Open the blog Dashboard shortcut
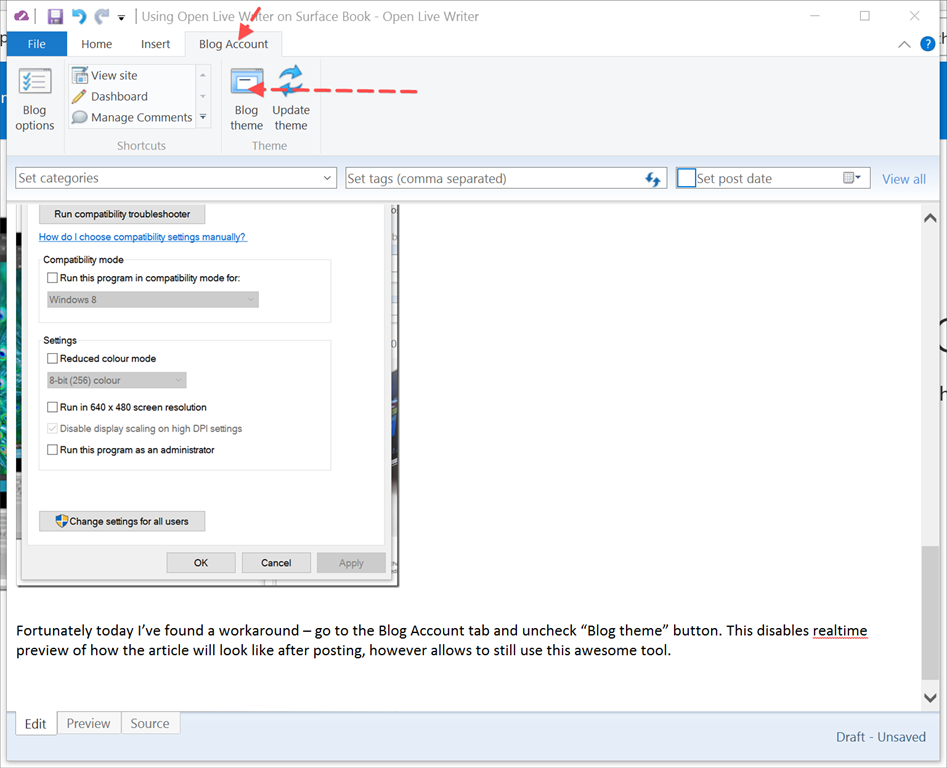 tap(110, 97)
